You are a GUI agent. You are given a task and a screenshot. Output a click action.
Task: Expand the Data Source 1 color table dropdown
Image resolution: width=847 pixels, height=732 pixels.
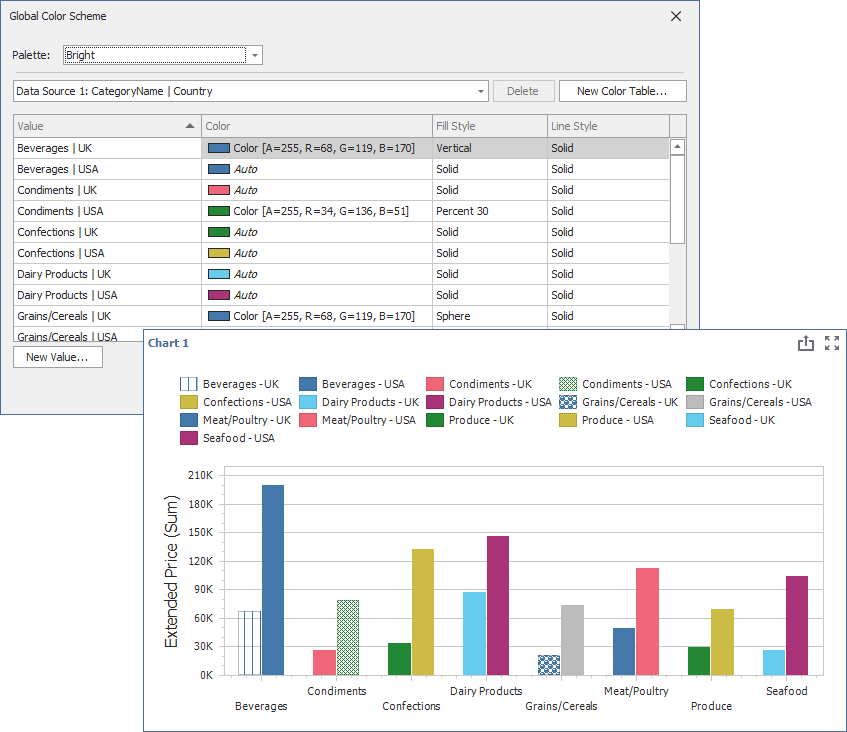[x=480, y=91]
